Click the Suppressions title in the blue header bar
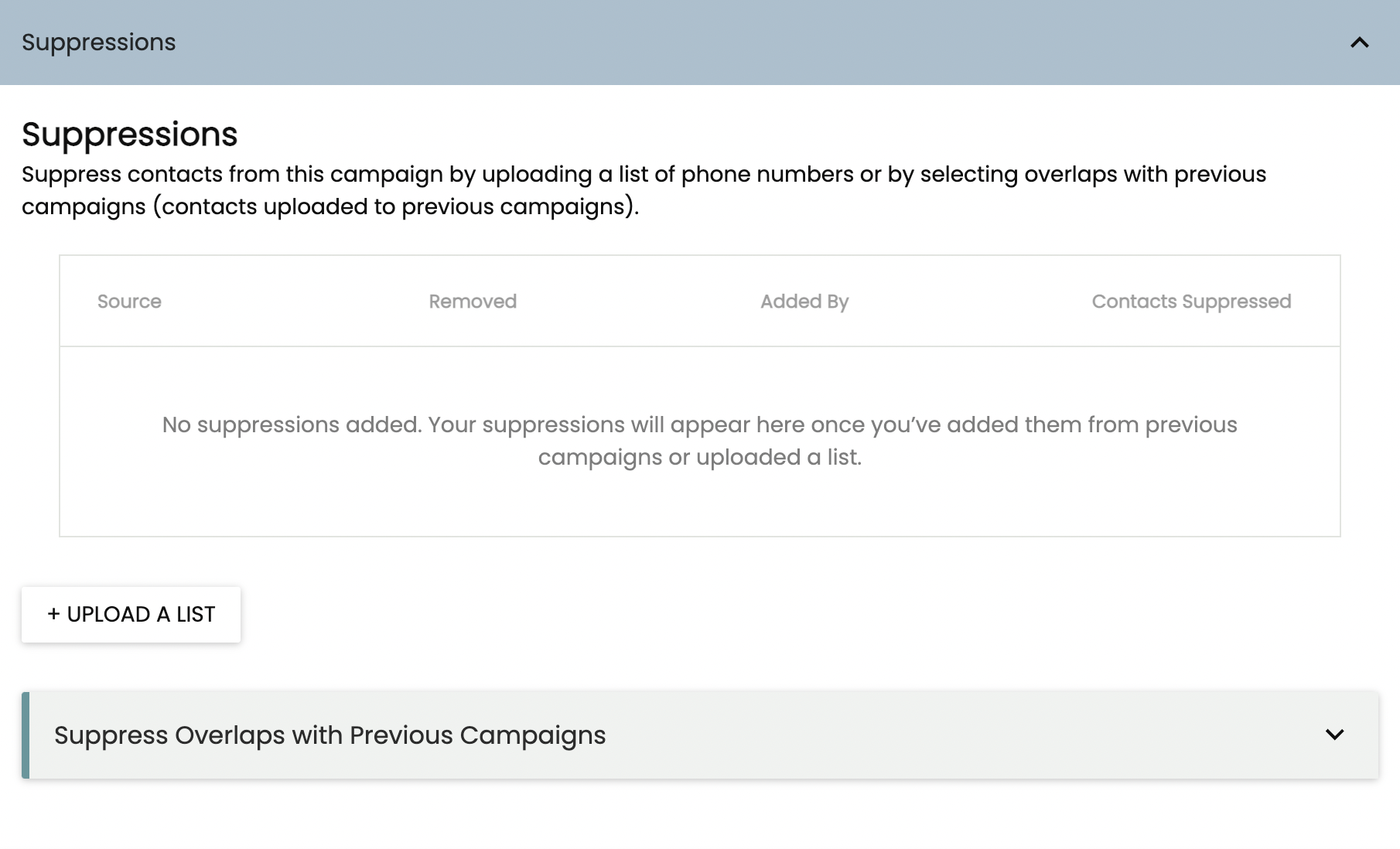 98,43
